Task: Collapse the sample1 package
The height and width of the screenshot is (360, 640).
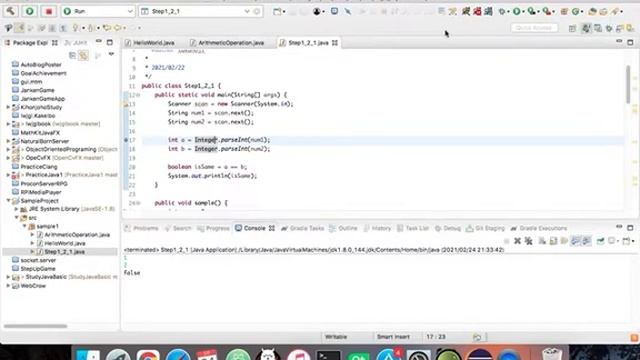Action: point(24,226)
